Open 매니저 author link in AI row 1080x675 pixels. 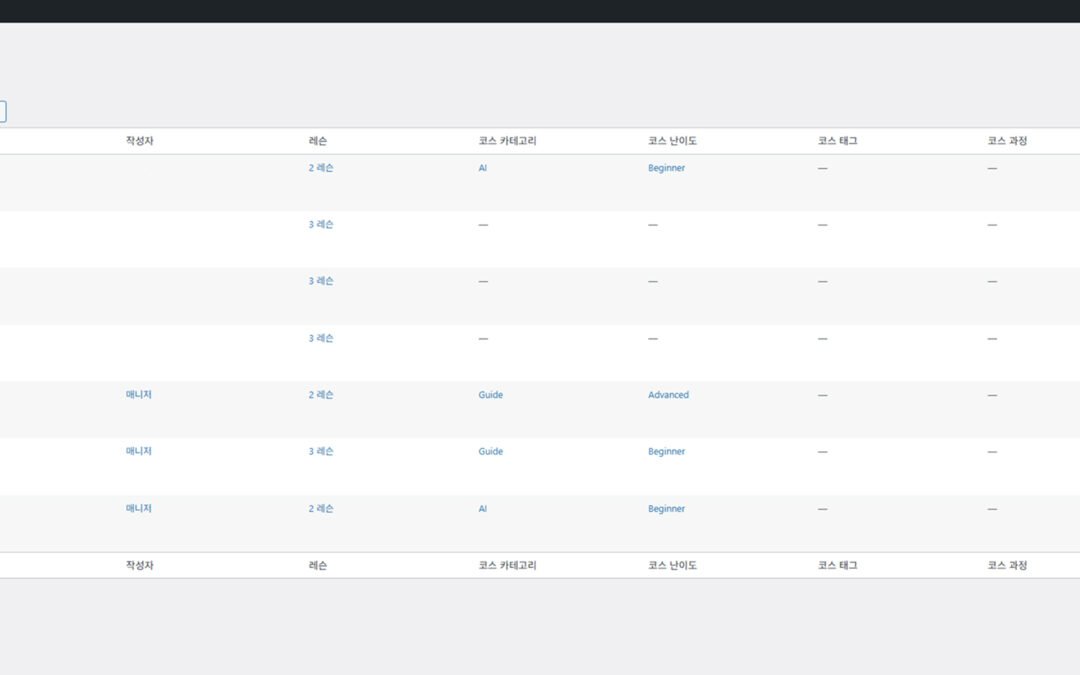point(138,508)
